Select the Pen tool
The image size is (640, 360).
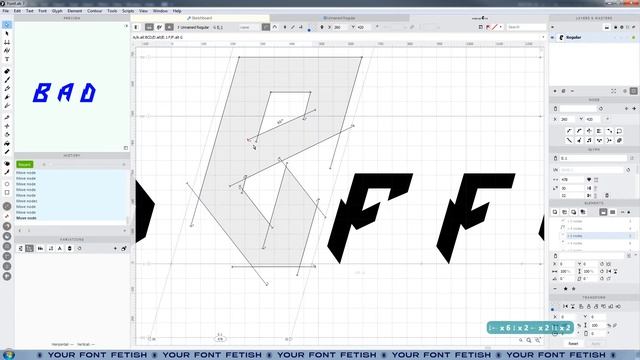[7, 97]
